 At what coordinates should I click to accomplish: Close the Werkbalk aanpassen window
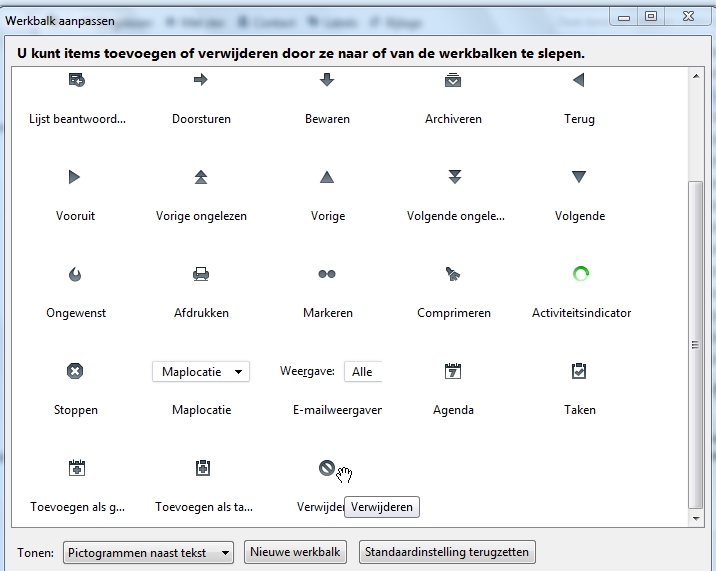pyautogui.click(x=689, y=16)
